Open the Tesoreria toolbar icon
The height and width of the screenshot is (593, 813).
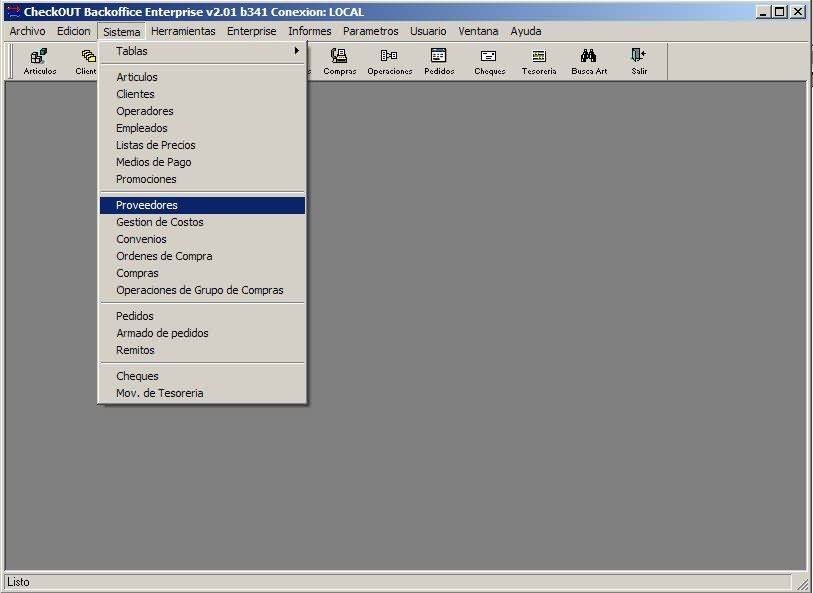pyautogui.click(x=539, y=62)
